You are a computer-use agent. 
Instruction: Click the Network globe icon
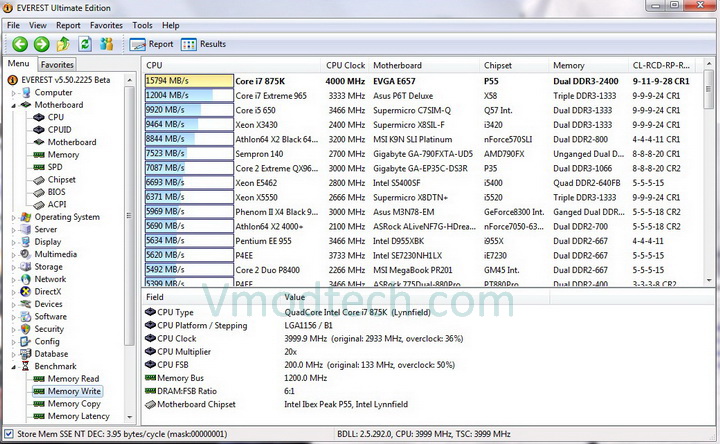[26, 279]
